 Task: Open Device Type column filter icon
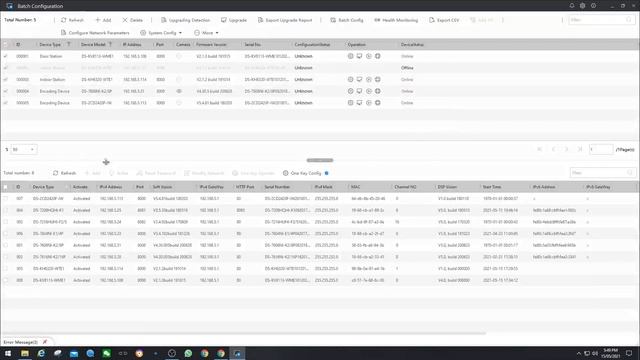(x=69, y=44)
